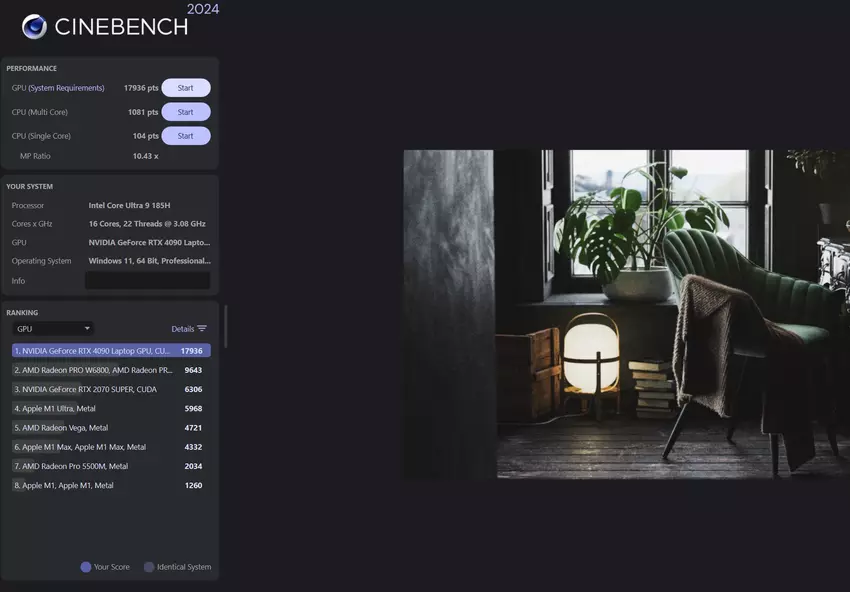Select Apple M1 Max ranking row
Image resolution: width=850 pixels, height=592 pixels.
pos(111,447)
